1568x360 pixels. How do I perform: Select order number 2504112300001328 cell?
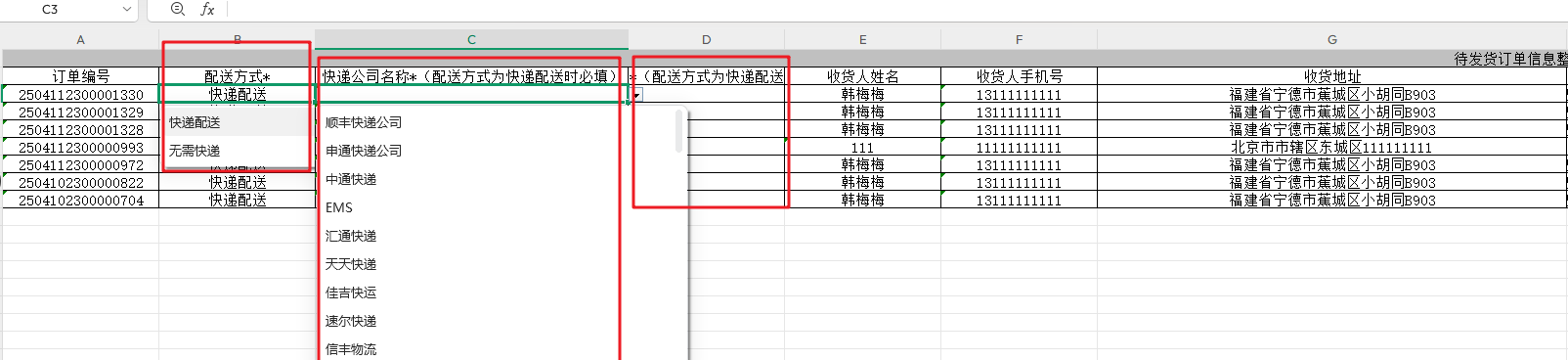(80, 130)
